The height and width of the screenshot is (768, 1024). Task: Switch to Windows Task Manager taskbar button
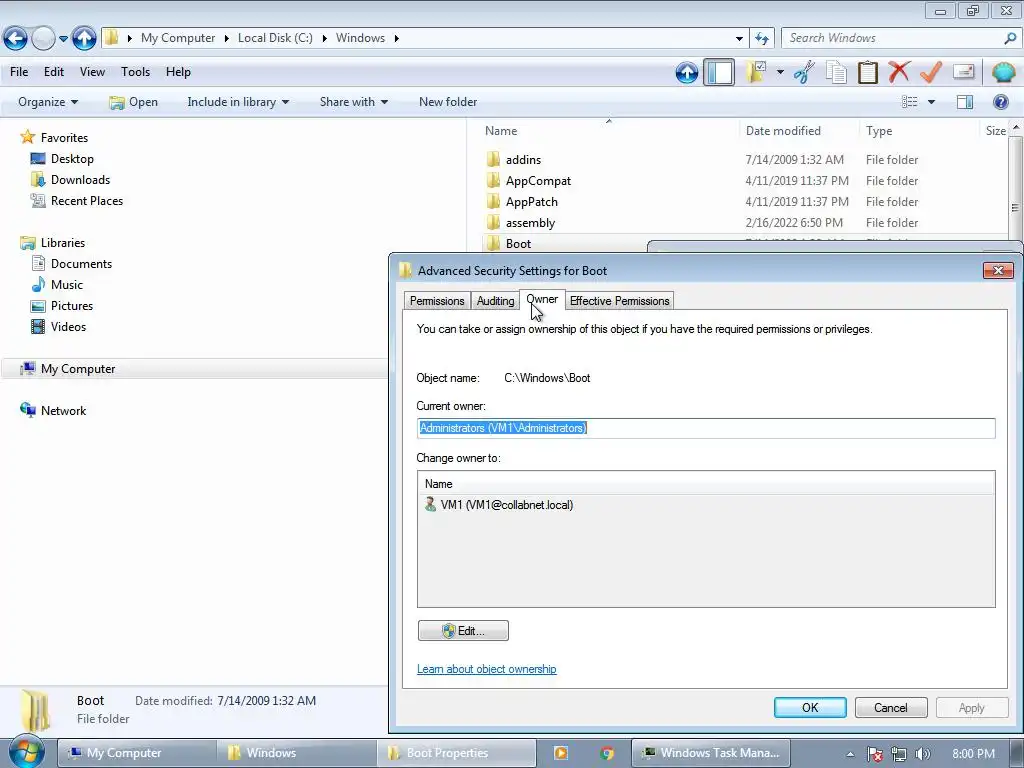(711, 753)
